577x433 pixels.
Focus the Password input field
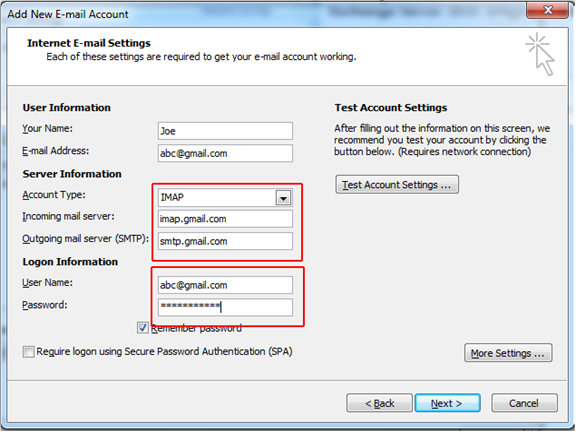pos(225,307)
